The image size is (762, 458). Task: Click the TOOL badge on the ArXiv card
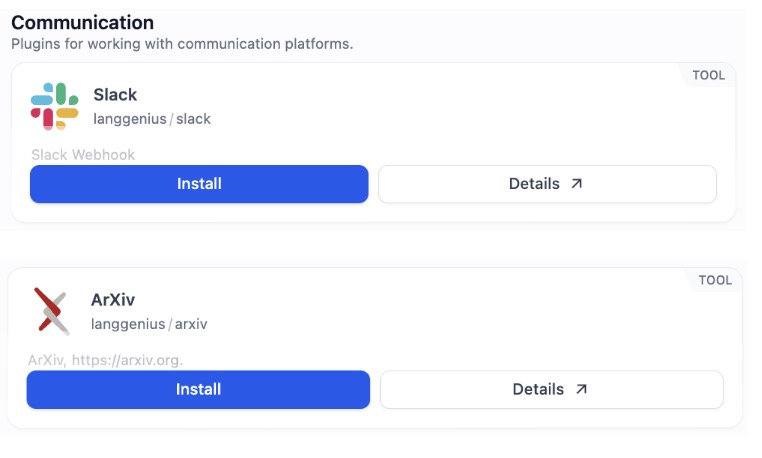(x=715, y=280)
